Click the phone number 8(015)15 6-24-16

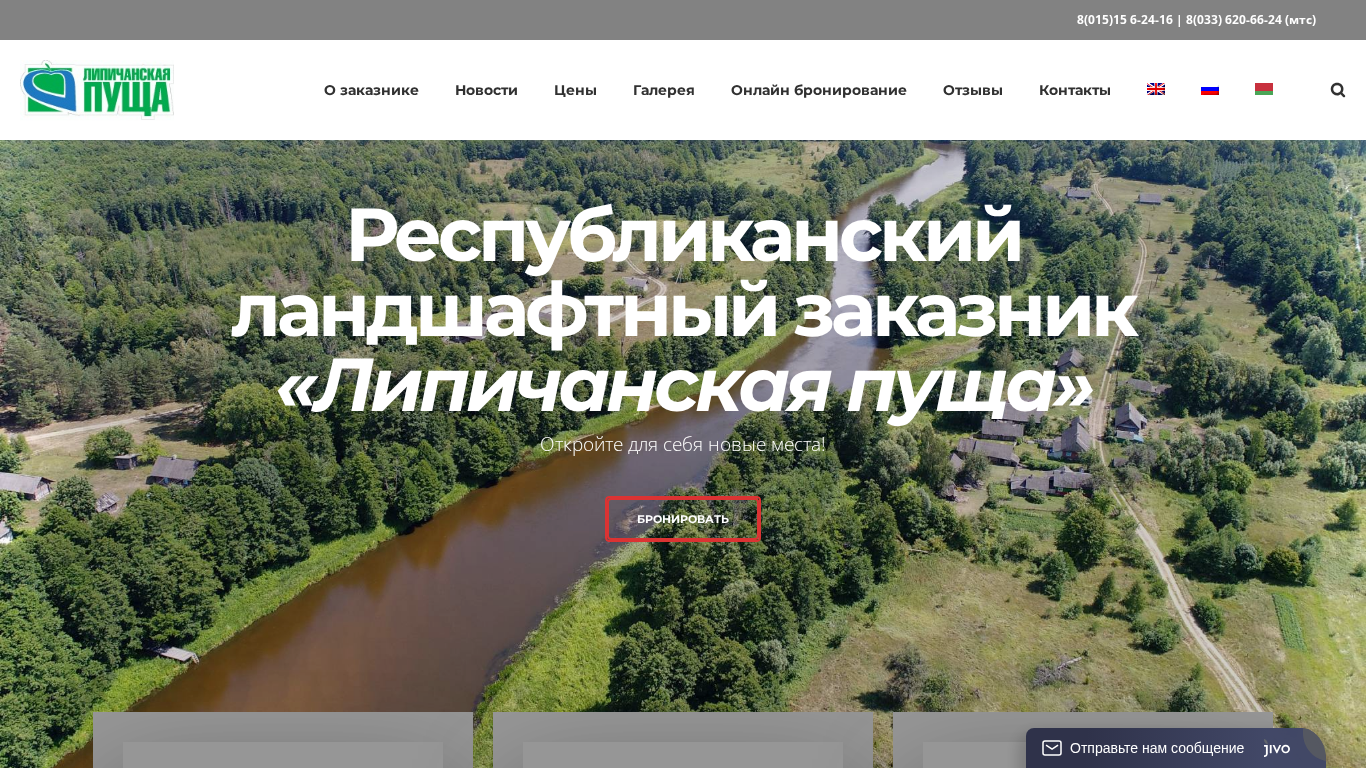[1124, 20]
